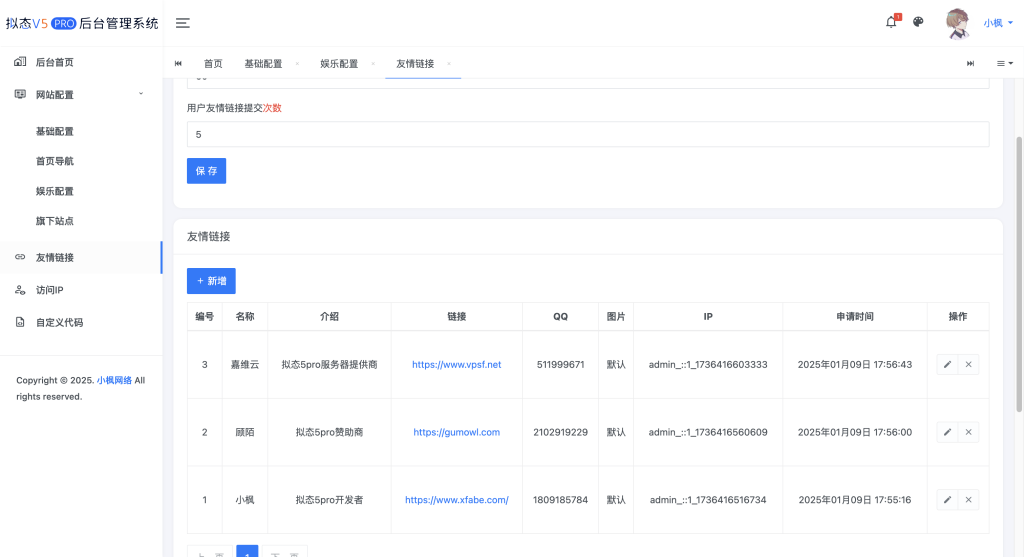Select the 友情链接 tab
The image size is (1024, 557).
pyautogui.click(x=415, y=63)
